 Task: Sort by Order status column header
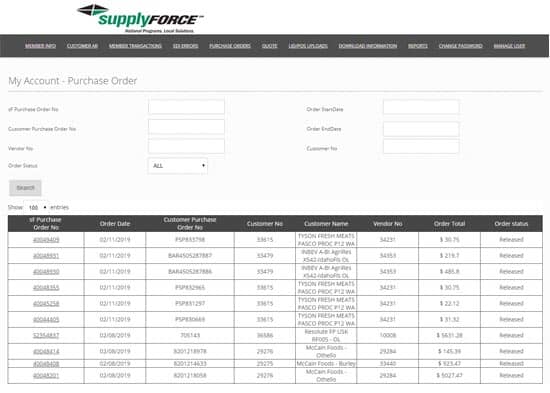(x=511, y=224)
